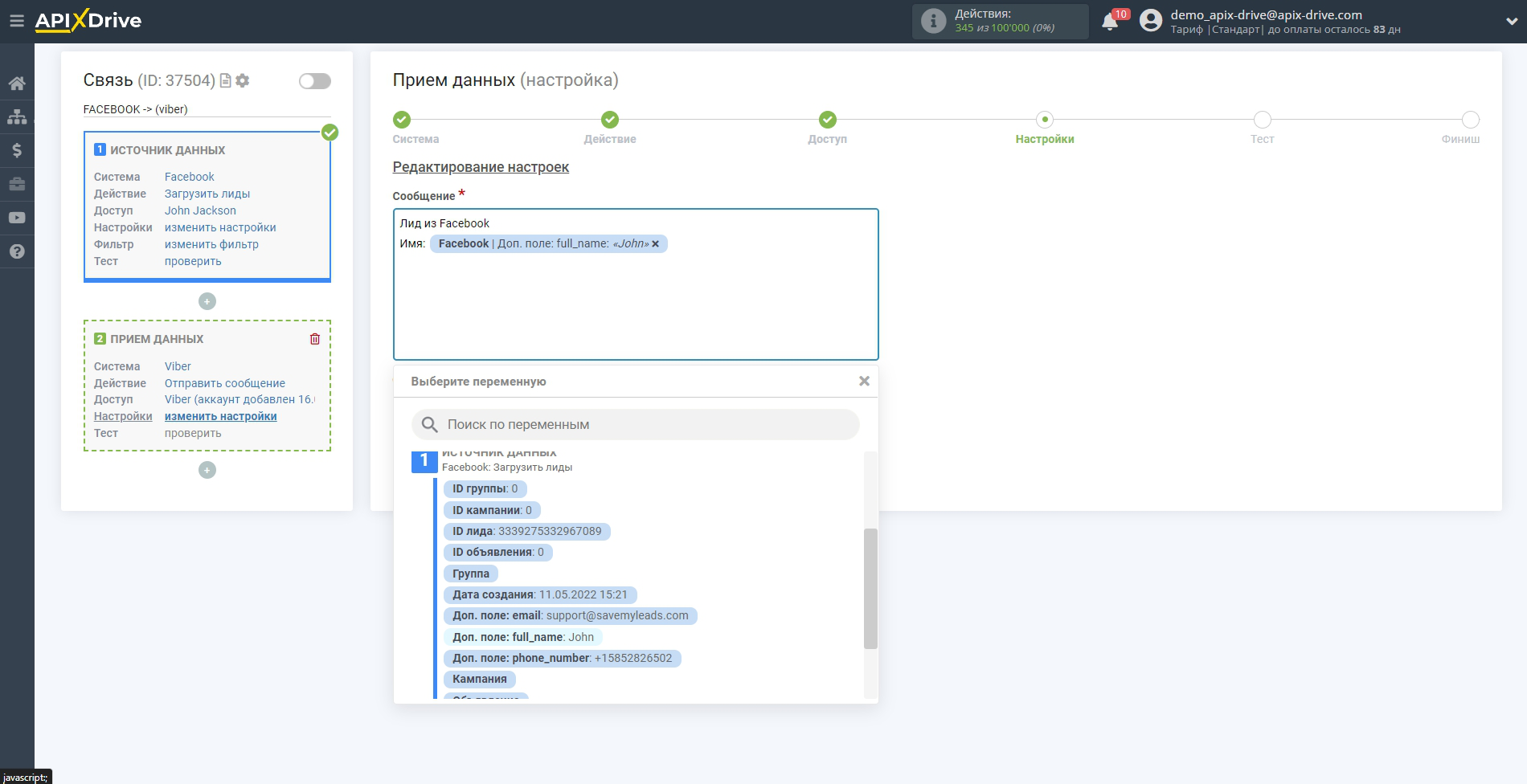Click the ApiX-Drive logo

pos(88,21)
